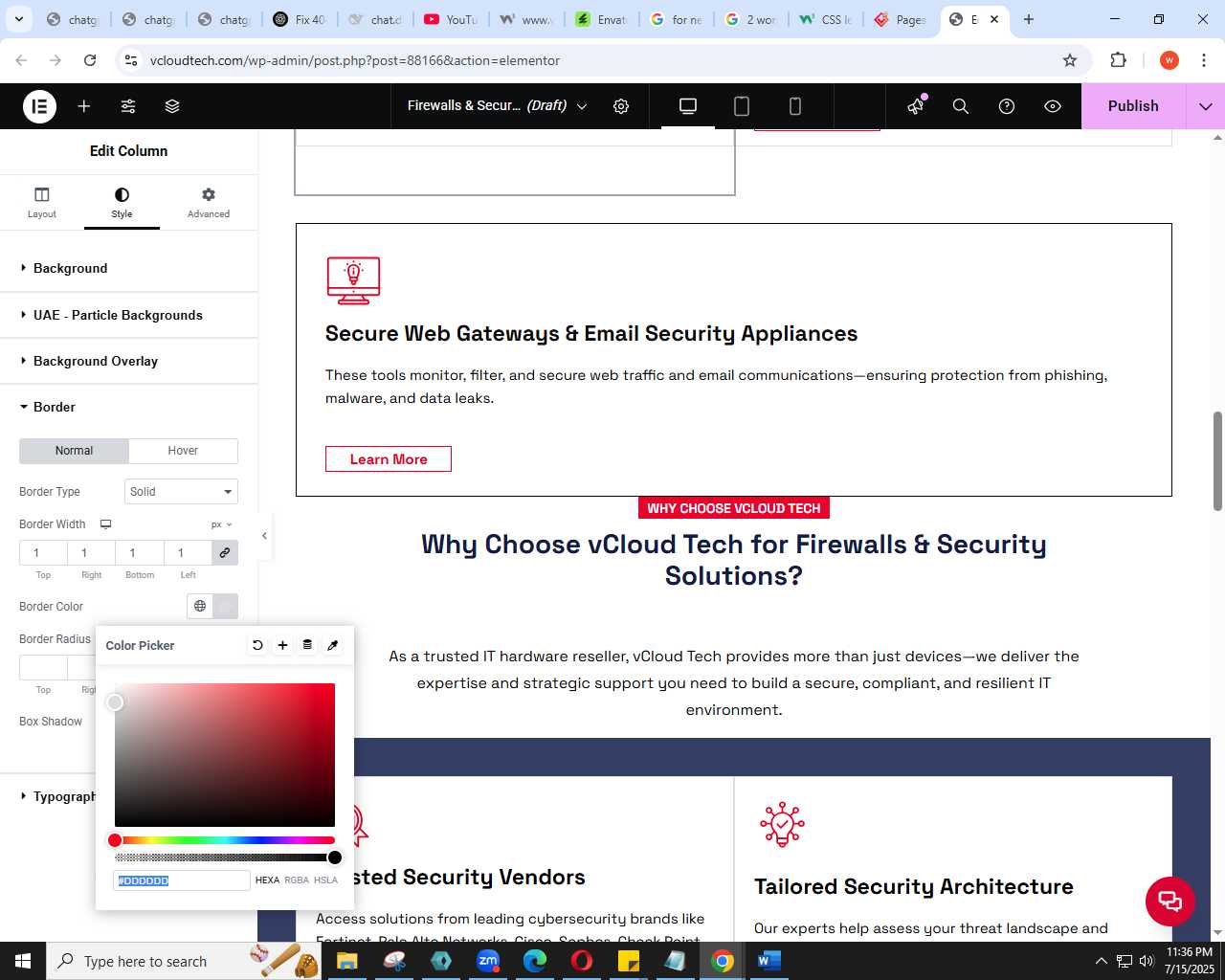Open Border Type Solid dropdown
The width and height of the screenshot is (1225, 980).
coord(181,492)
